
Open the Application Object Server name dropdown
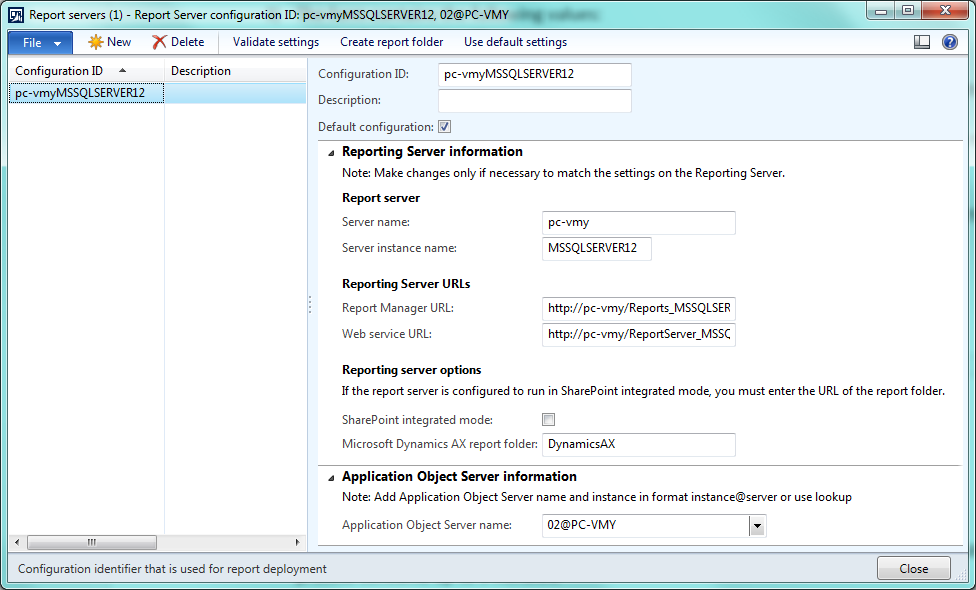pos(757,526)
